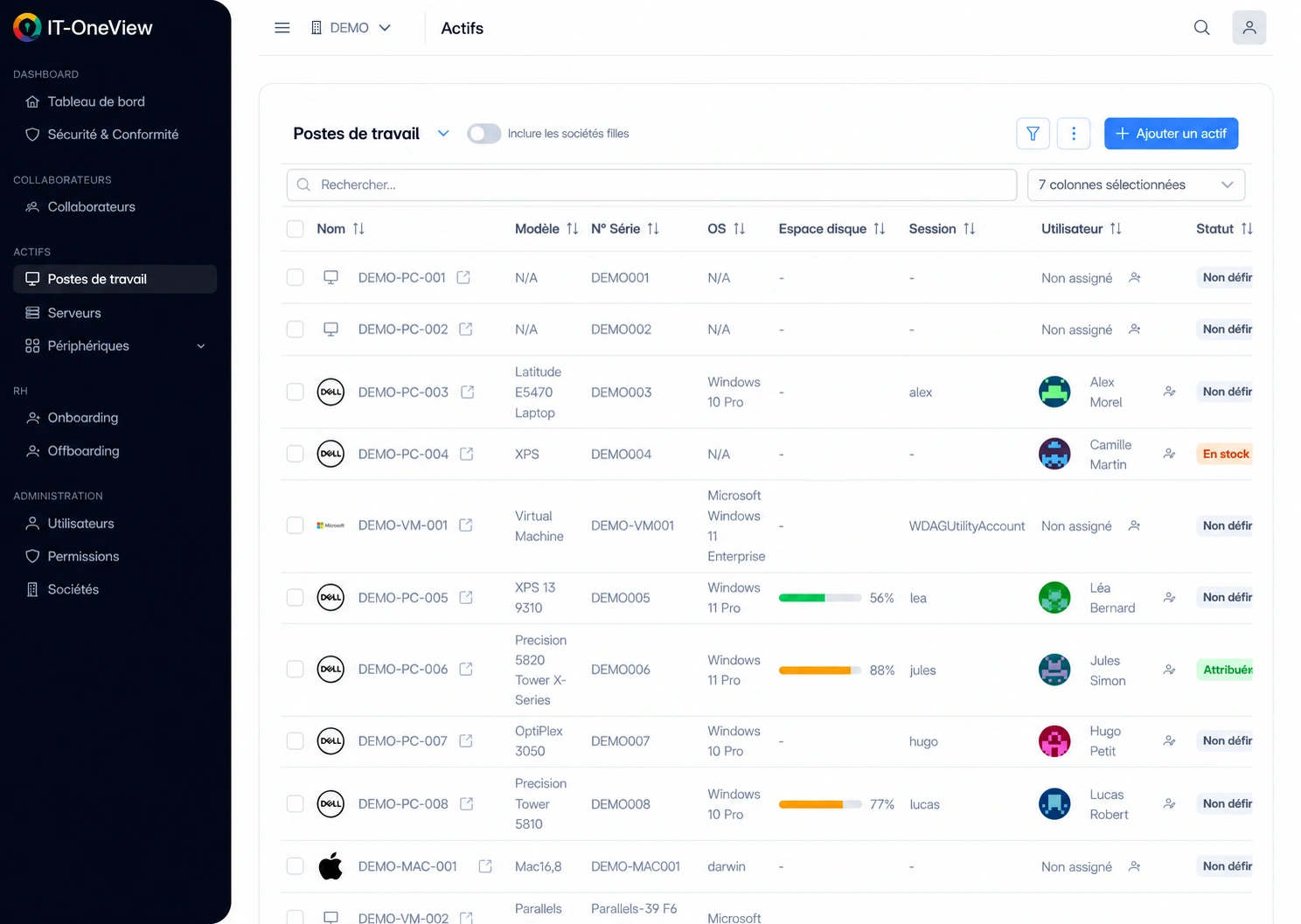
Task: Click the 77% disk space bar
Action: (x=820, y=804)
